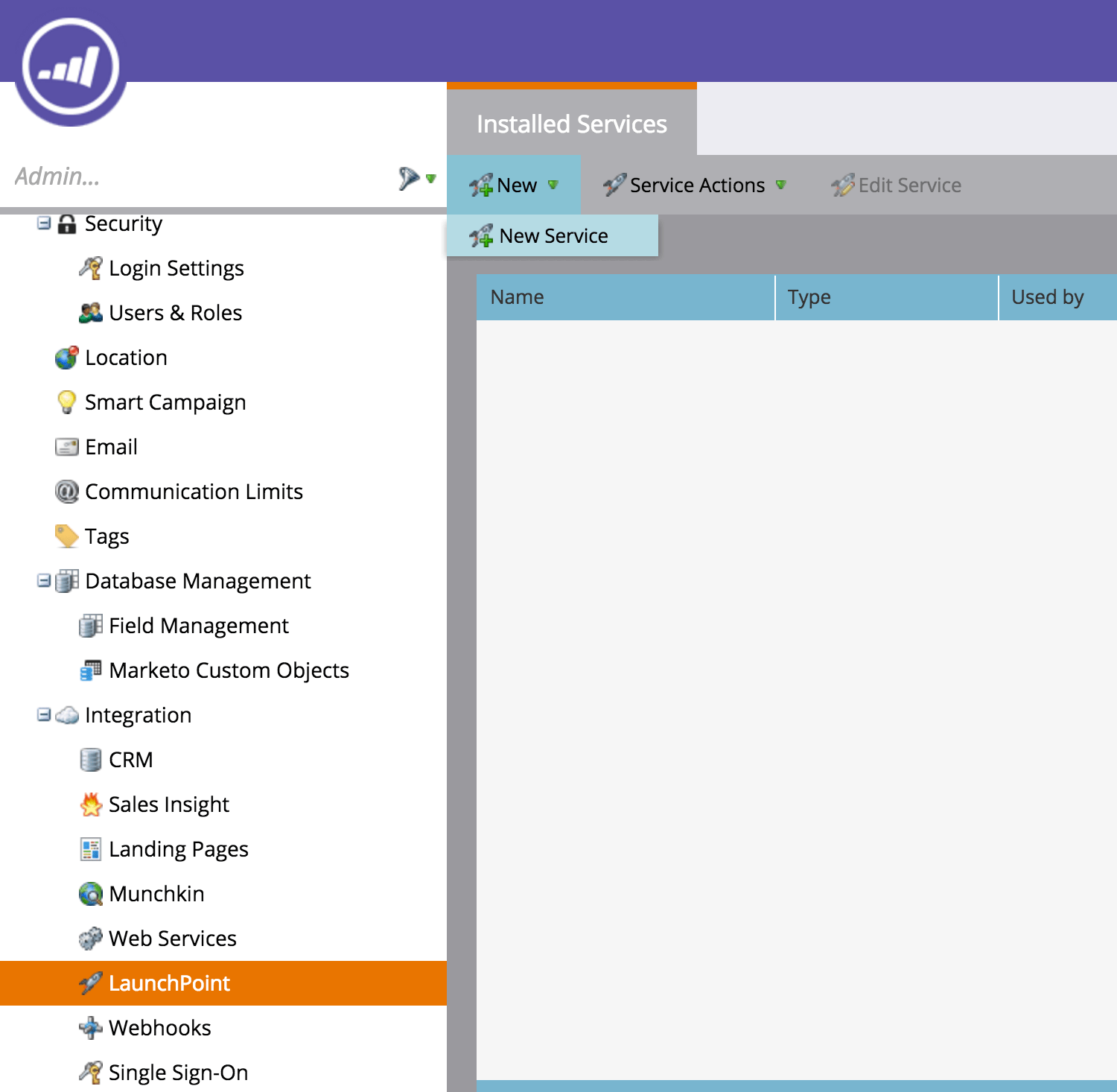Collapse the Database Management node
Image resolution: width=1117 pixels, height=1092 pixels.
click(x=44, y=580)
